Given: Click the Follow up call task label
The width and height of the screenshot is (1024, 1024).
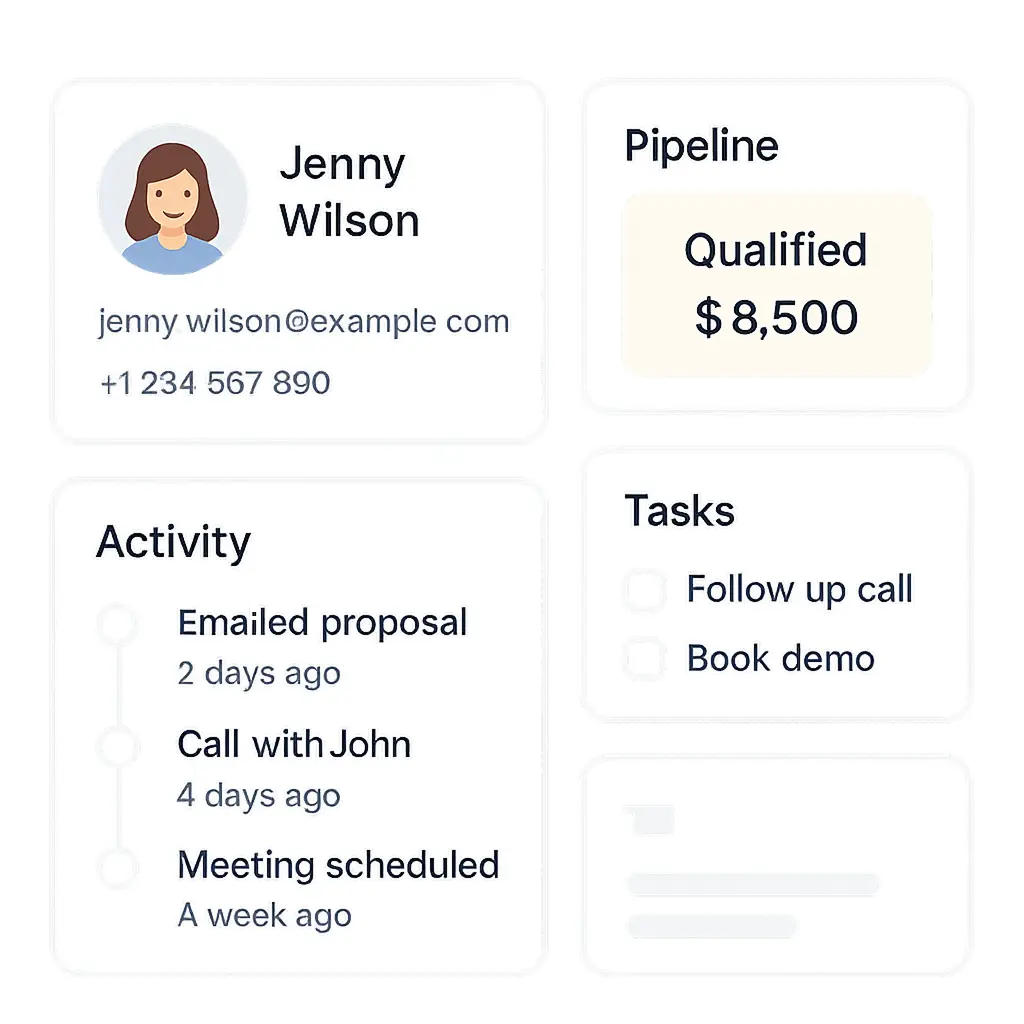Looking at the screenshot, I should click(x=799, y=590).
